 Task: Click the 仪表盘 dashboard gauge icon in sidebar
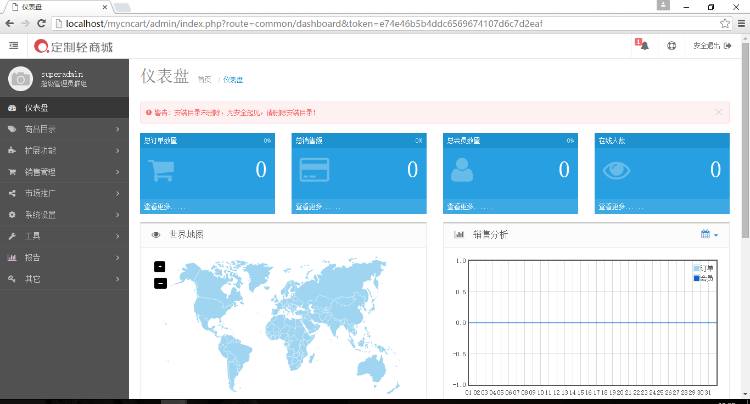pos(12,108)
